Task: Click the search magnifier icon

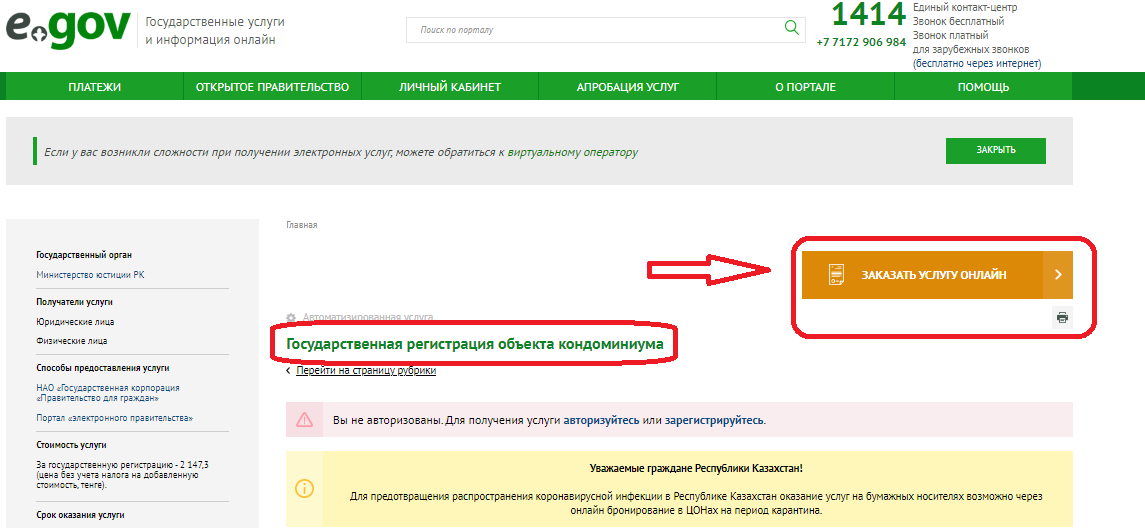Action: click(791, 28)
